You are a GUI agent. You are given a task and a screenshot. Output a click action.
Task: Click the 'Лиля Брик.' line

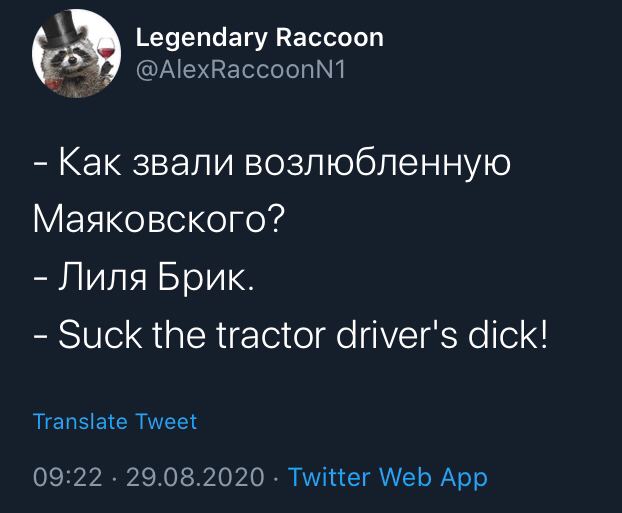[144, 276]
